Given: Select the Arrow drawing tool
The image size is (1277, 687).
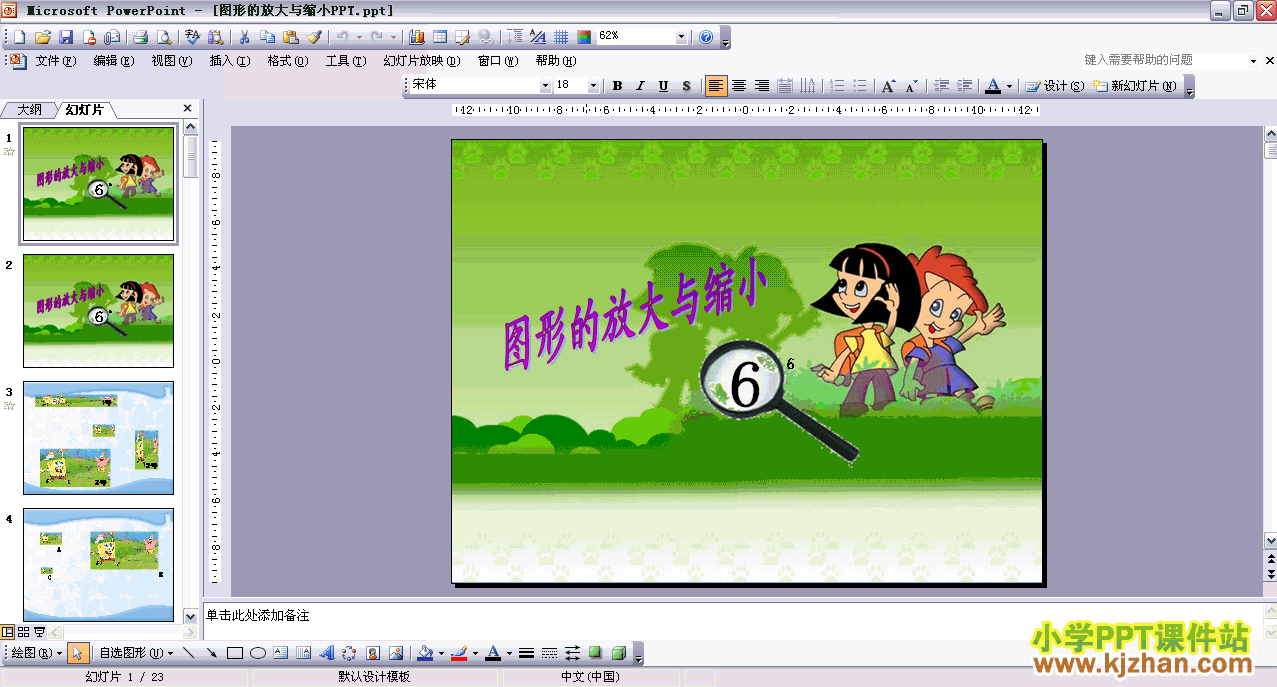Looking at the screenshot, I should pos(211,653).
